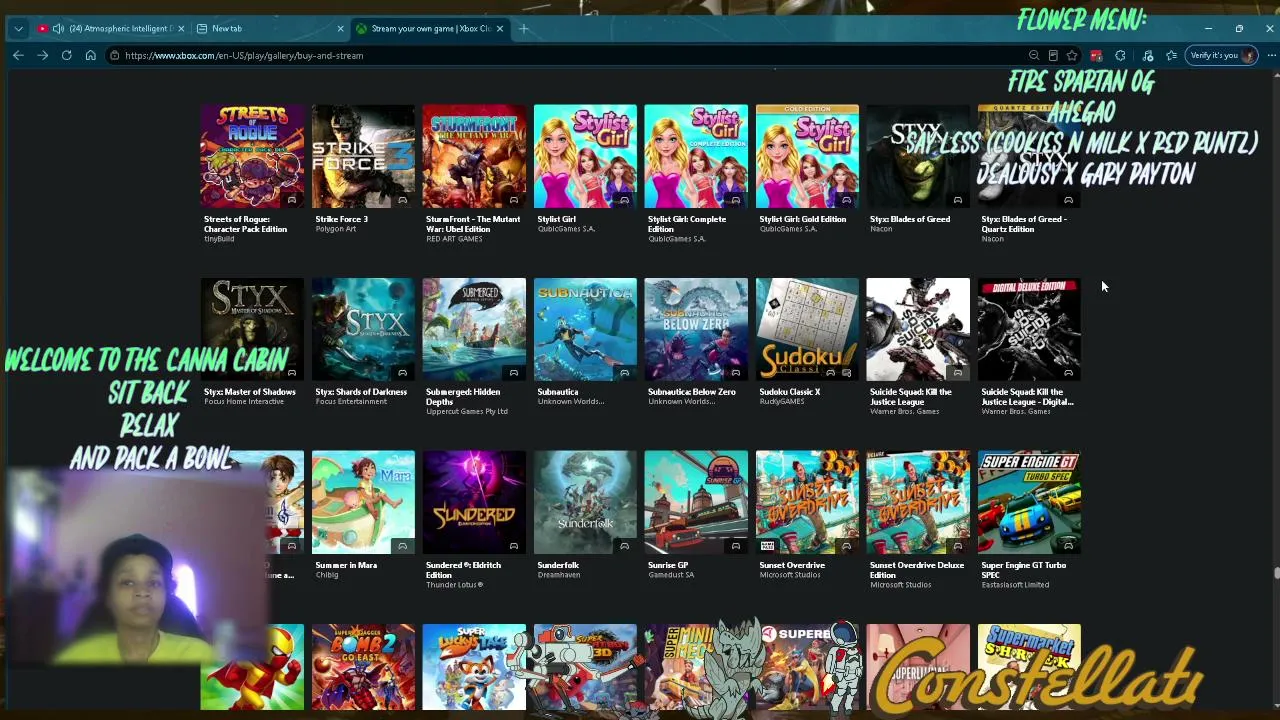Zoom out using the address bar magnifier

coord(1034,56)
